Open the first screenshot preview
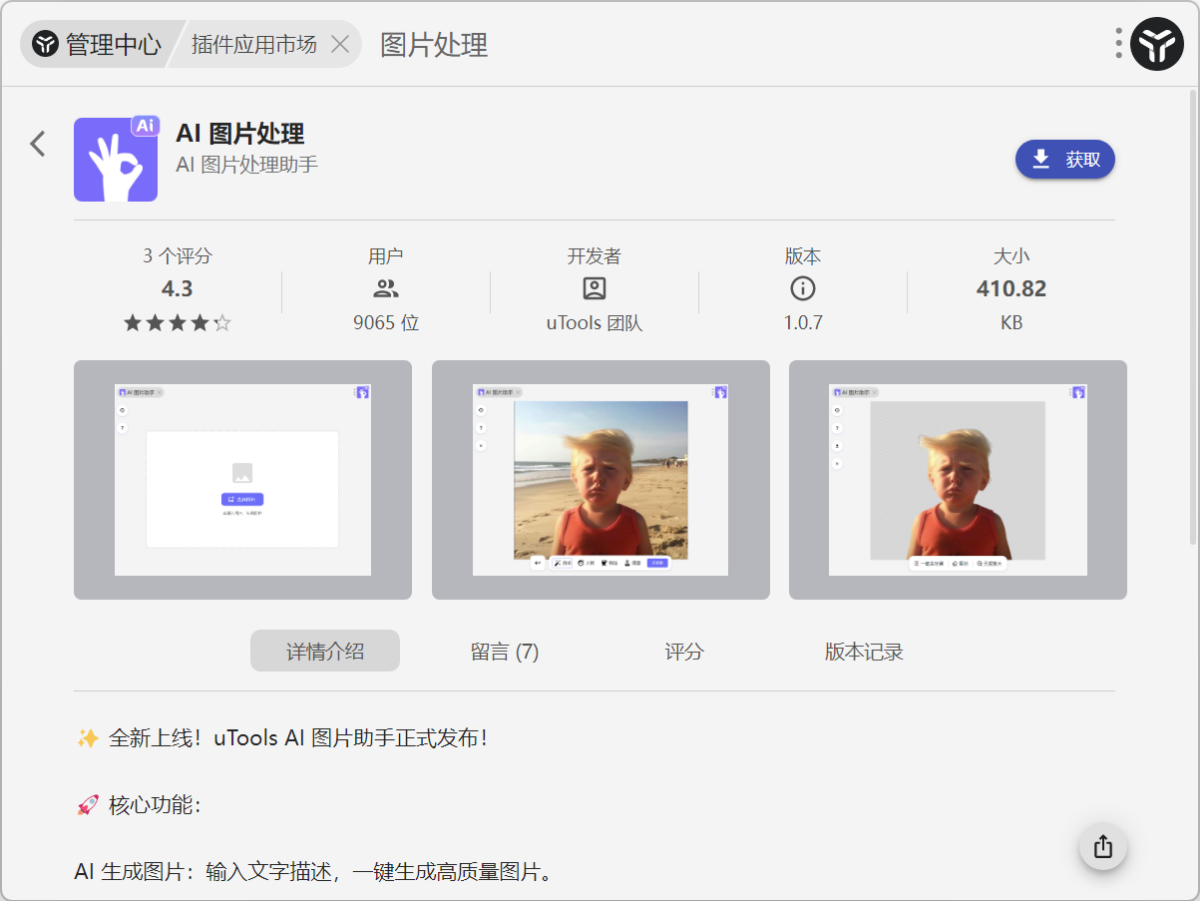Viewport: 1200px width, 901px height. point(242,480)
